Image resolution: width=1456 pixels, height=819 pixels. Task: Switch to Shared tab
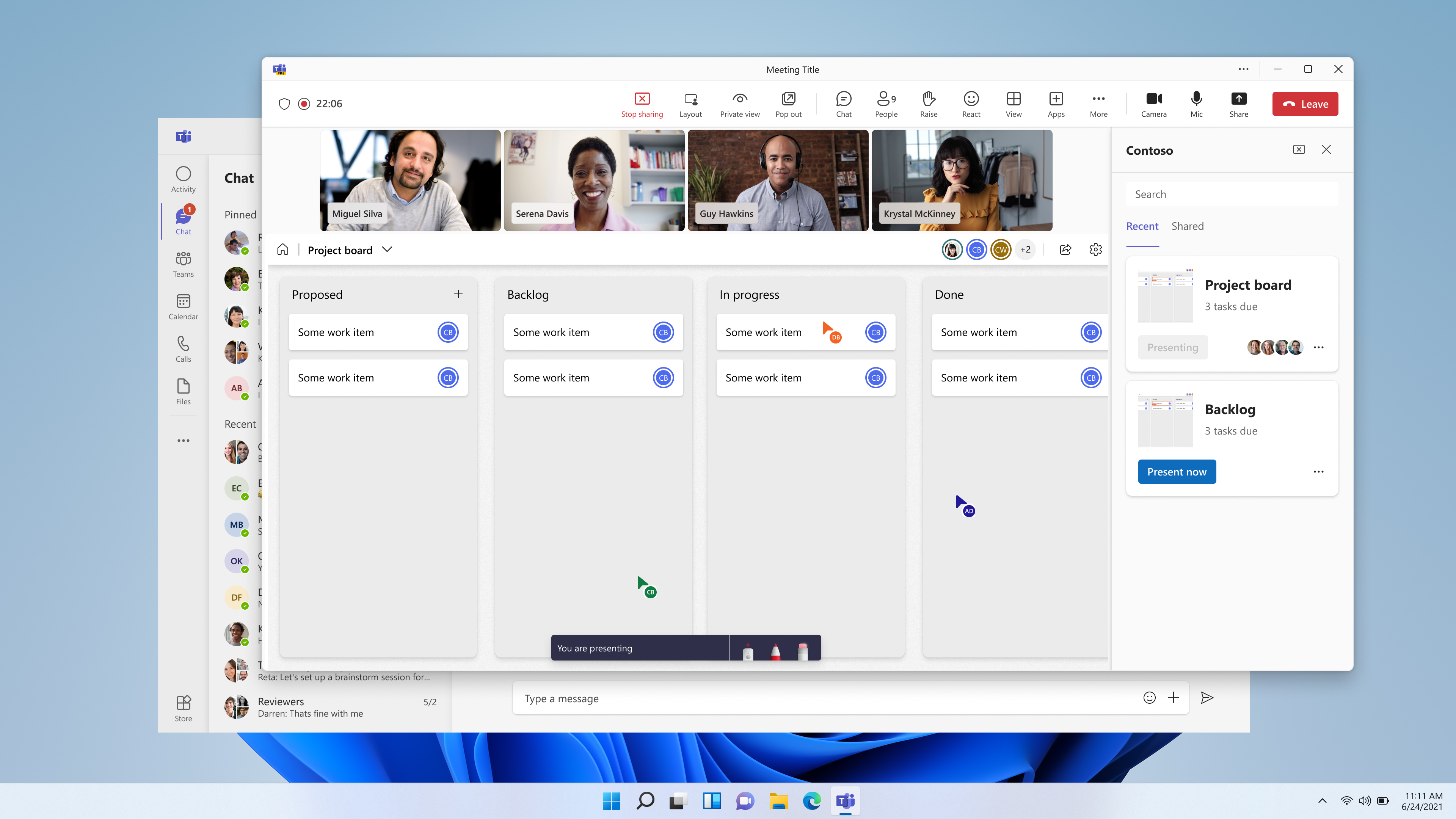[1188, 225]
